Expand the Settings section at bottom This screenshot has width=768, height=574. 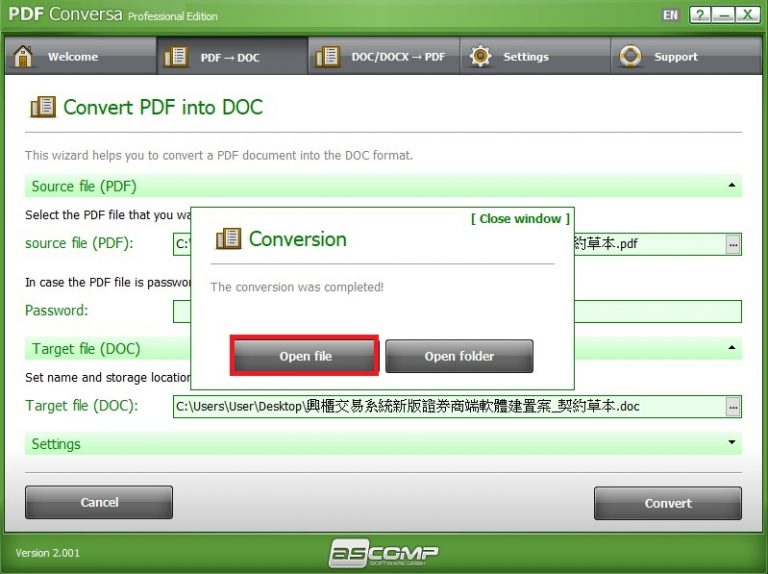pyautogui.click(x=732, y=442)
